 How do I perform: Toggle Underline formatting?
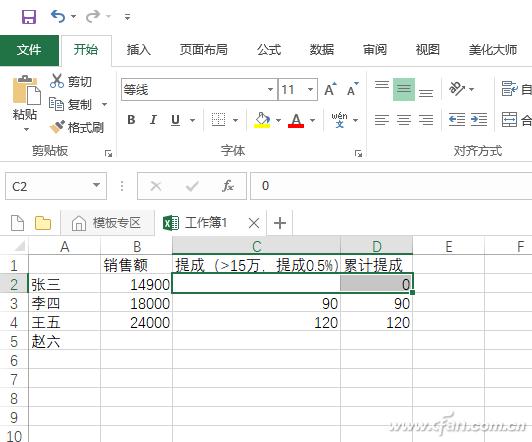tap(175, 120)
